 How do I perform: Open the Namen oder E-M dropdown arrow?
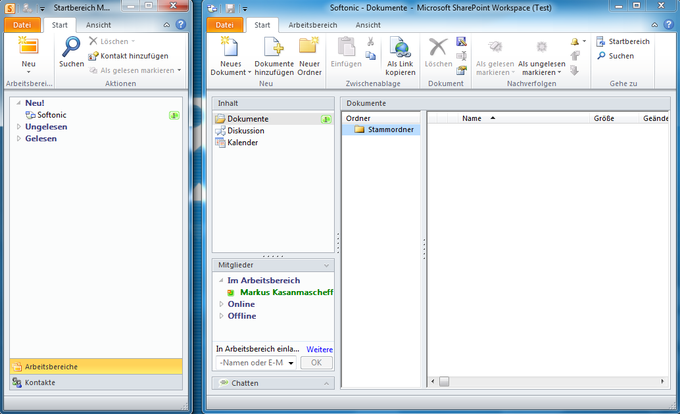coord(291,363)
